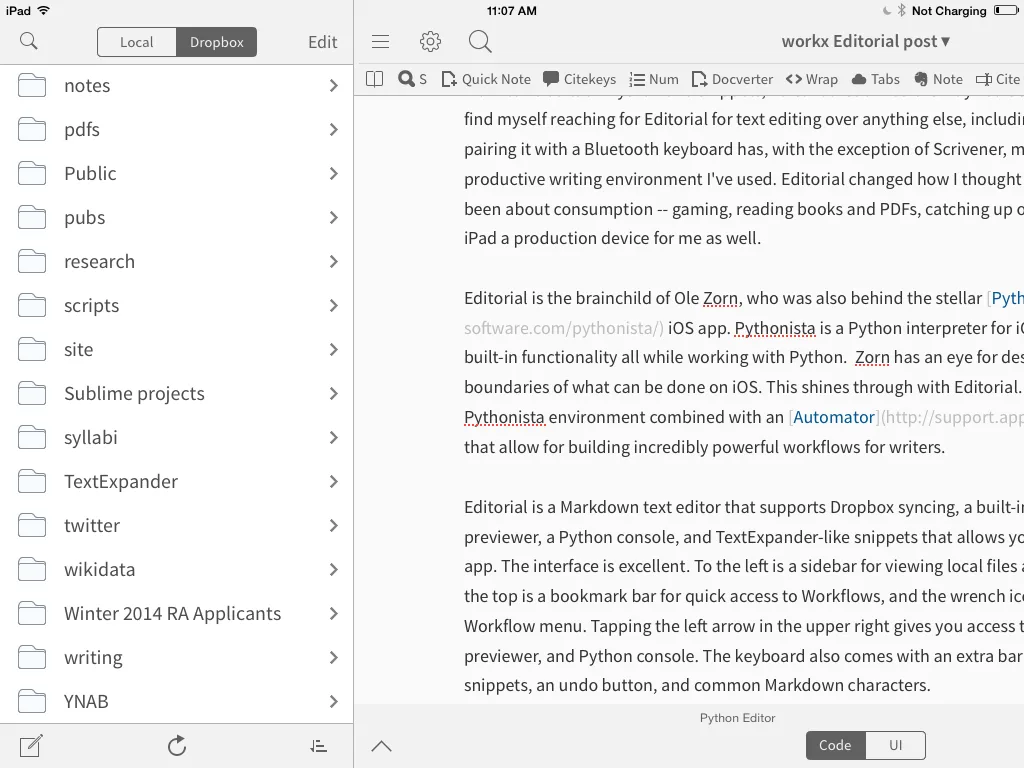
Task: Select the TextExpander folder name
Action: click(121, 482)
